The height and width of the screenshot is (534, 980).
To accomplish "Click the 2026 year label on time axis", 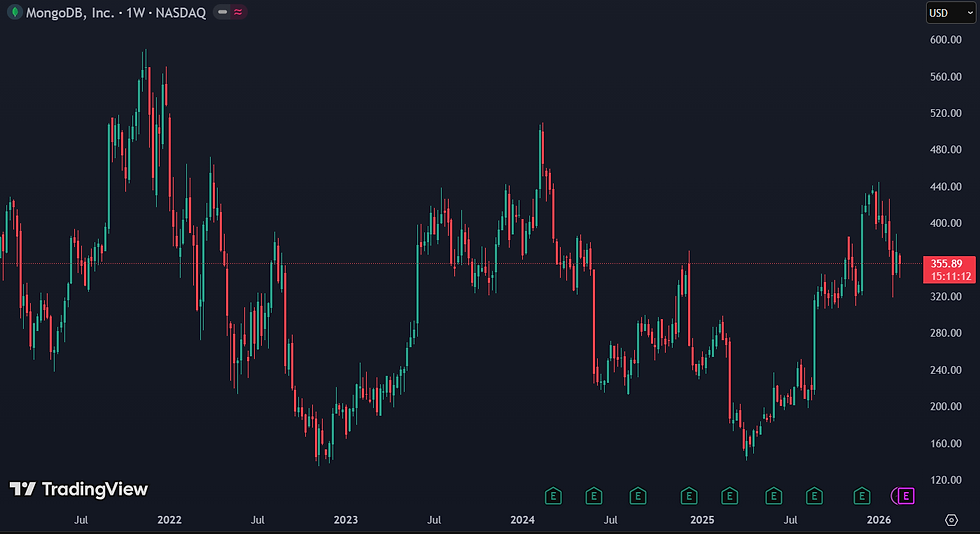I will point(879,520).
